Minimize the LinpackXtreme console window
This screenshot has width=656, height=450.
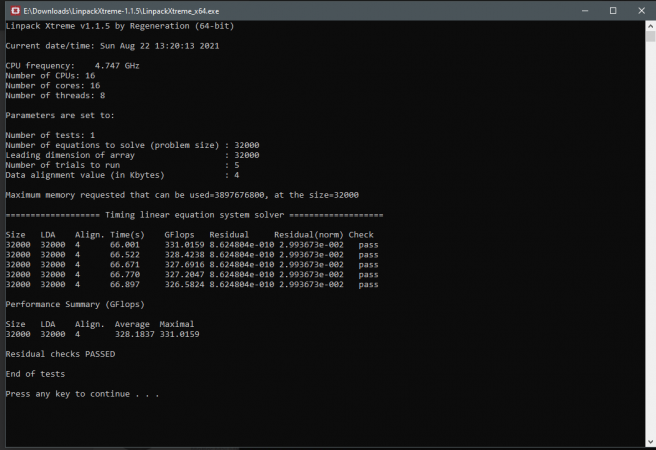tap(585, 11)
